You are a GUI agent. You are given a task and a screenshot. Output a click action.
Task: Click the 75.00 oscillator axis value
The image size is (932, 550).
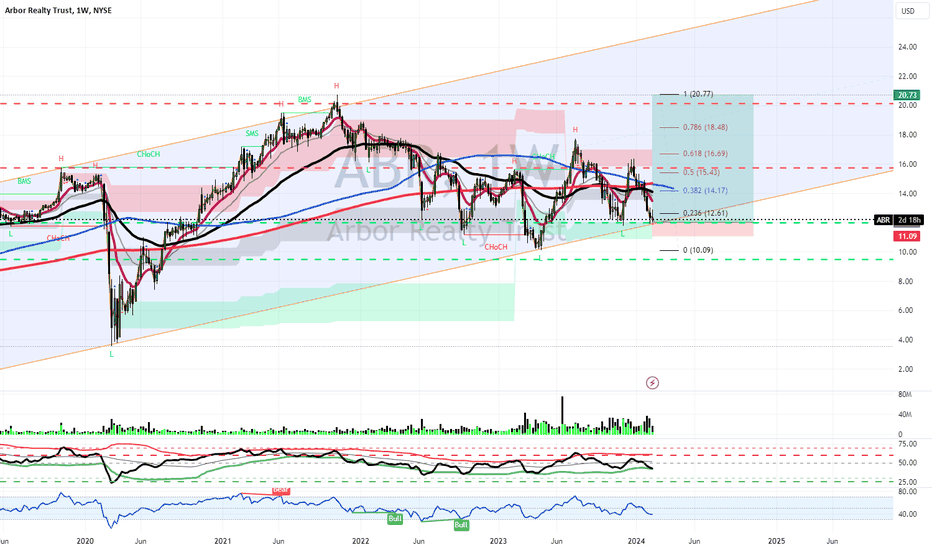[x=907, y=444]
